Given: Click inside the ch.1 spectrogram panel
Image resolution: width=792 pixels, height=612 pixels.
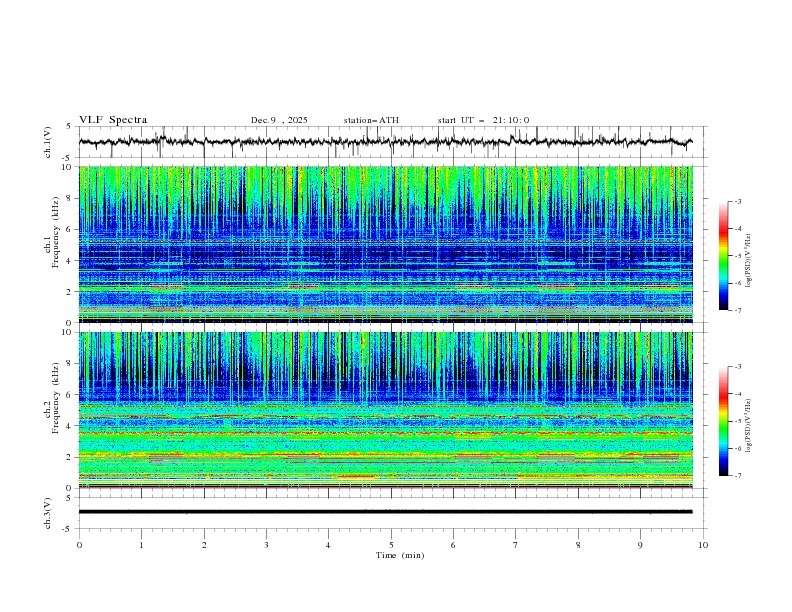Looking at the screenshot, I should pos(386,244).
